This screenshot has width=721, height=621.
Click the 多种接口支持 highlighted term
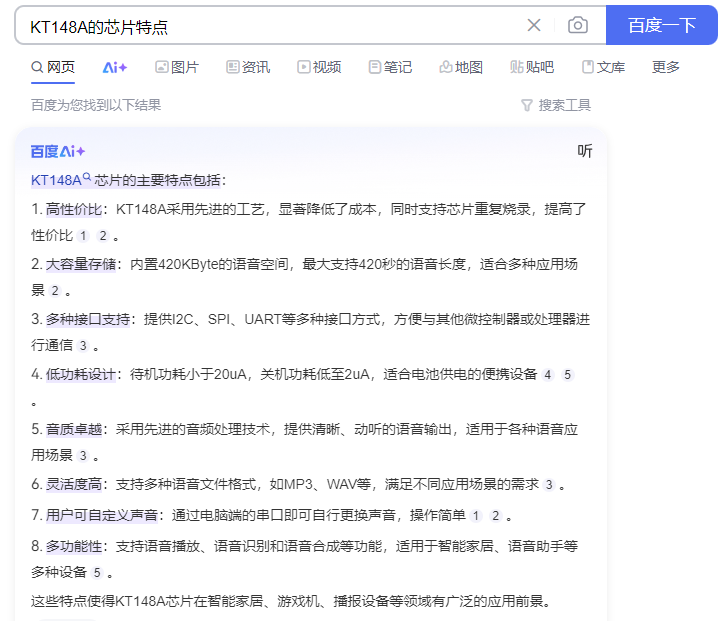88,319
